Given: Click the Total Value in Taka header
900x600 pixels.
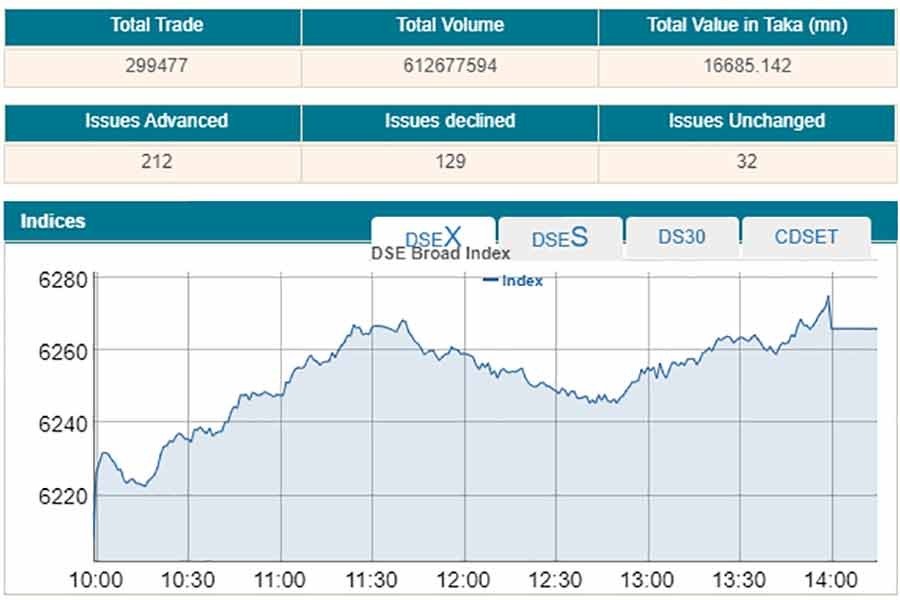Looking at the screenshot, I should pos(747,25).
